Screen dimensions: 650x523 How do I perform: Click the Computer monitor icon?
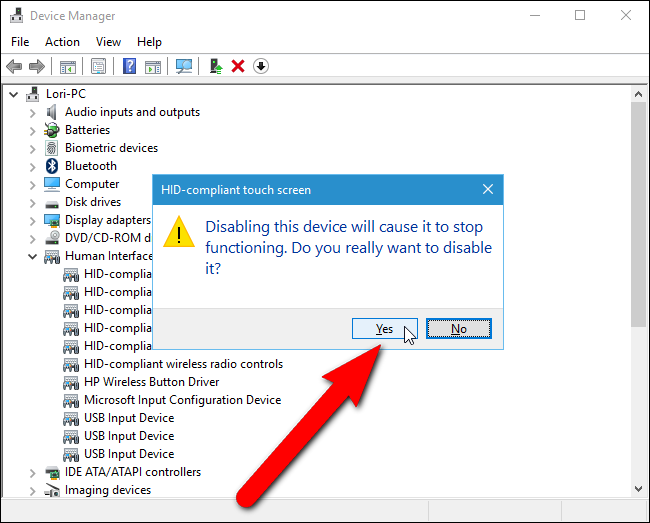[x=52, y=184]
